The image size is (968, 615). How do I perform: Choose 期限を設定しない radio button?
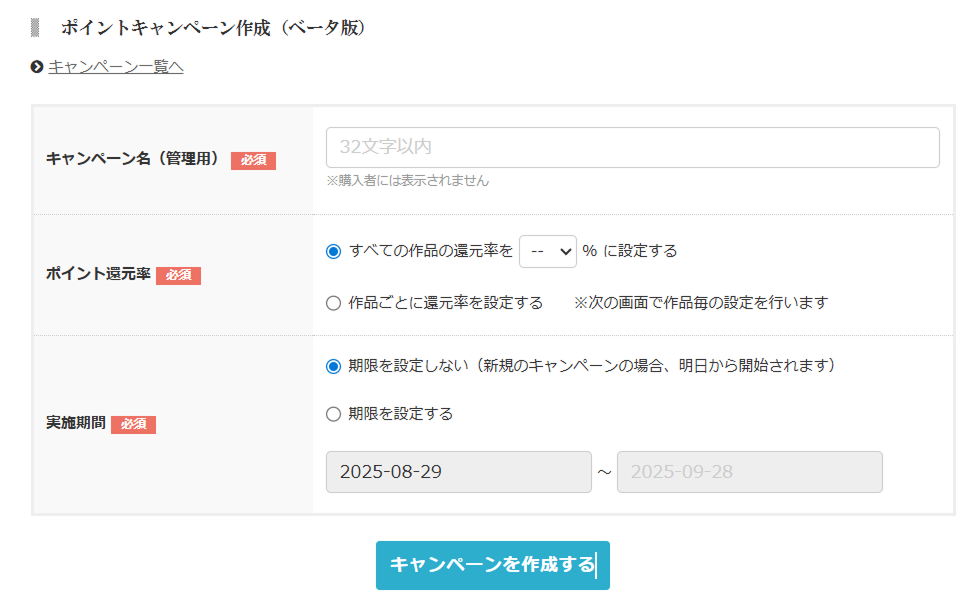click(x=334, y=366)
